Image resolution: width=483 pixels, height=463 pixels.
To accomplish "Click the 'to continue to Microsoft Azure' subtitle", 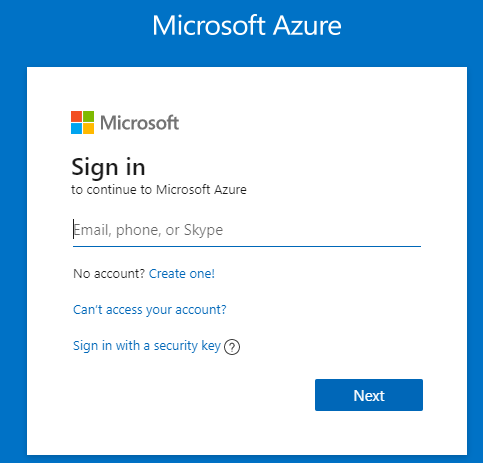I will [x=159, y=190].
